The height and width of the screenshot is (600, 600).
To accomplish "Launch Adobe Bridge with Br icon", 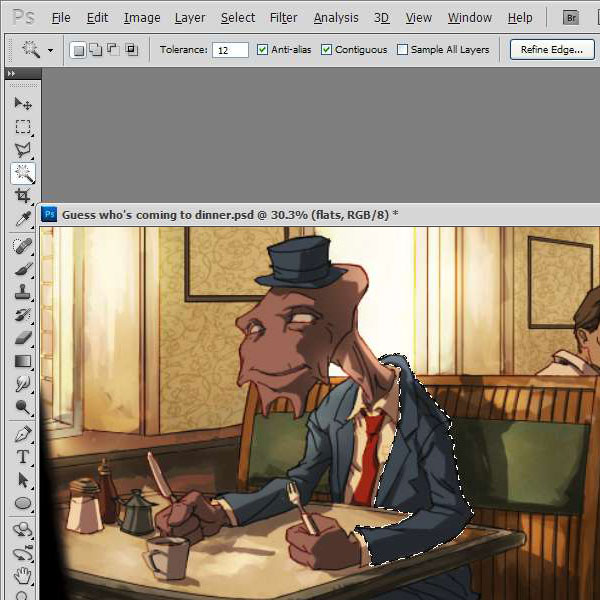I will tap(571, 18).
